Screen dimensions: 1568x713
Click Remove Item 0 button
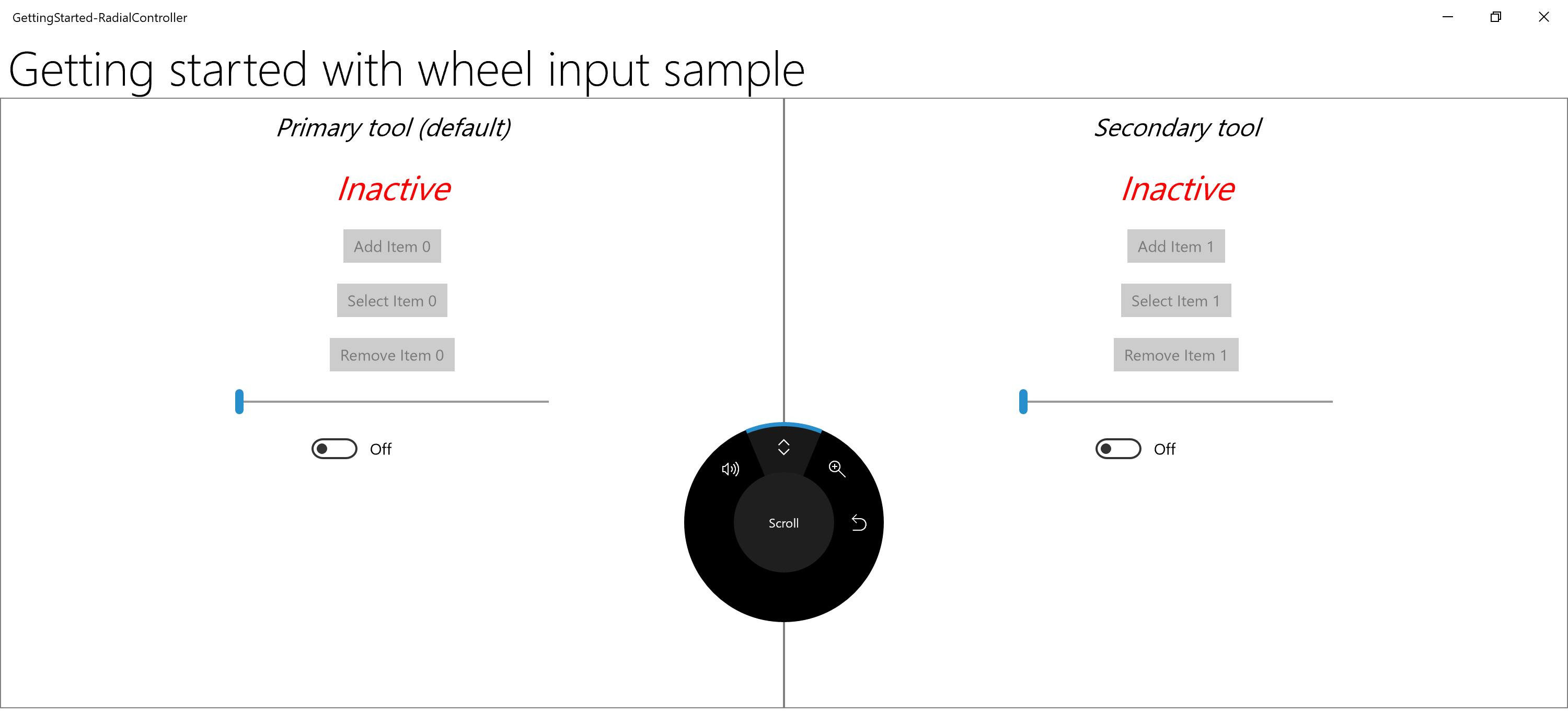[x=392, y=355]
